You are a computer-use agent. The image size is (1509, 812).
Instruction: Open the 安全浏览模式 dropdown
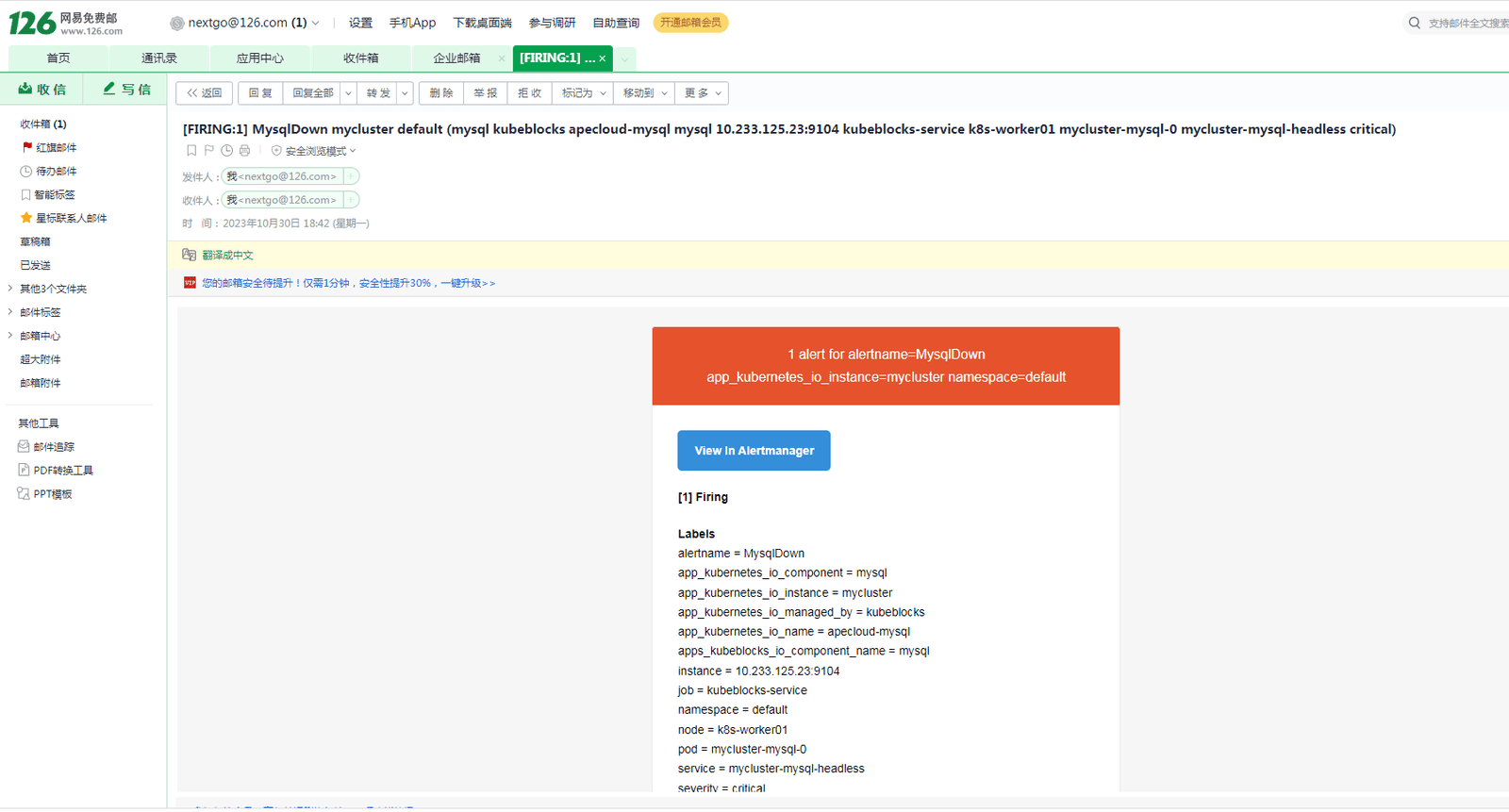pyautogui.click(x=353, y=151)
